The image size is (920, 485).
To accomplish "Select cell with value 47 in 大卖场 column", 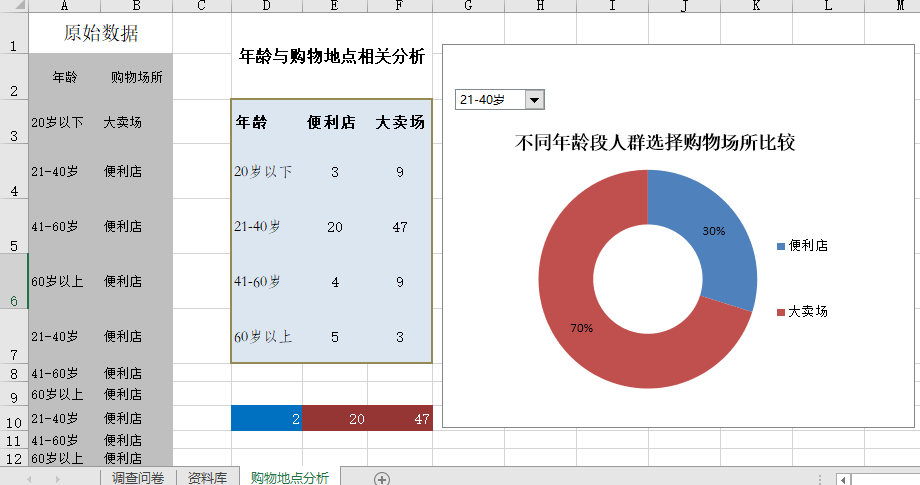I will [400, 227].
